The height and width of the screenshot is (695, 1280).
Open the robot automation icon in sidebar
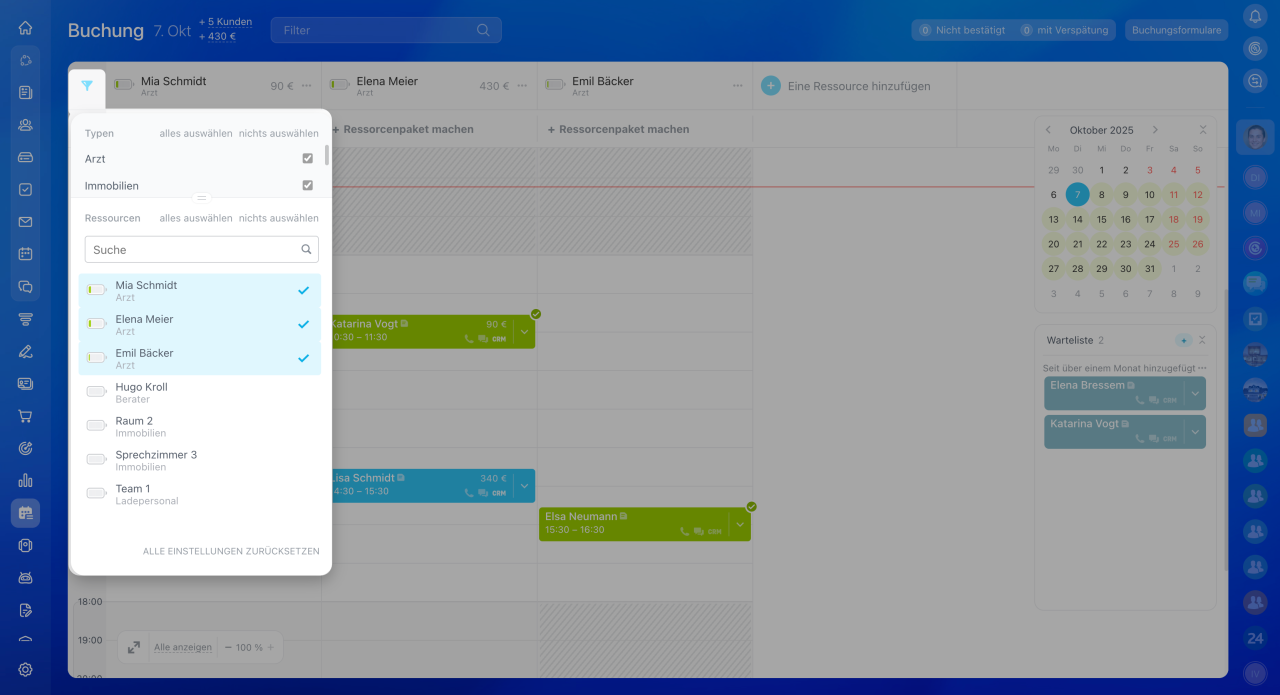pos(25,577)
